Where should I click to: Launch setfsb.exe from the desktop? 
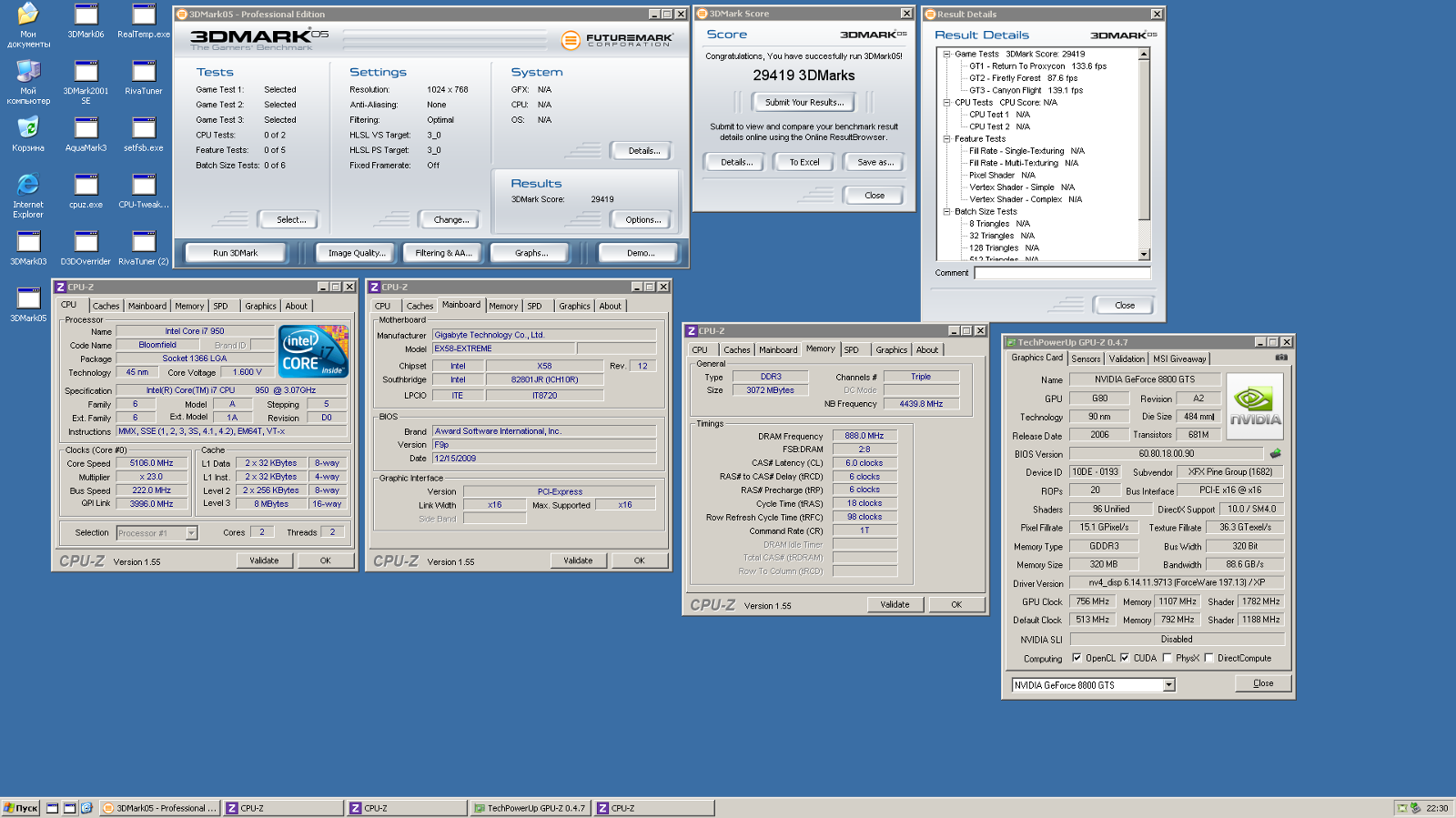coord(144,135)
